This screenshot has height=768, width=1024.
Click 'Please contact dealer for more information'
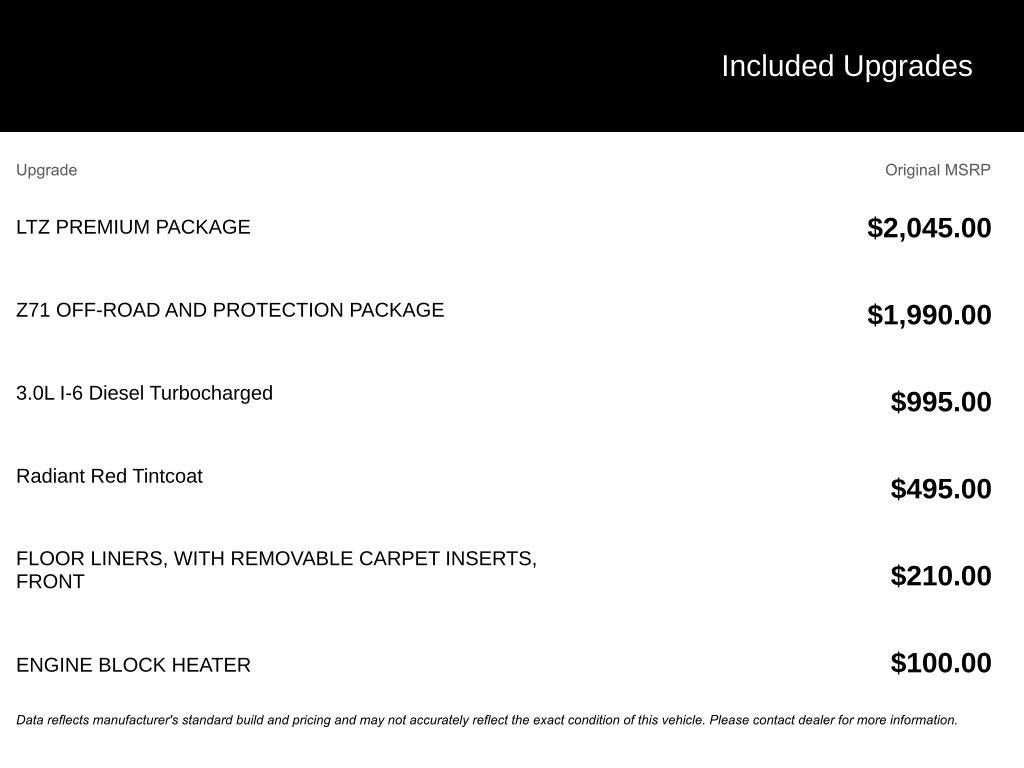click(x=833, y=720)
